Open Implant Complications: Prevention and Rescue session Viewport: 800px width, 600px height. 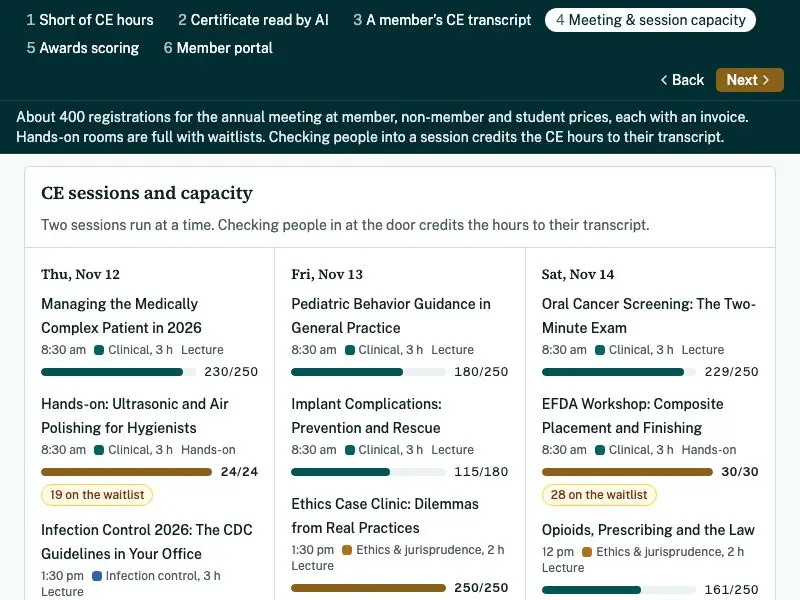[x=366, y=416]
